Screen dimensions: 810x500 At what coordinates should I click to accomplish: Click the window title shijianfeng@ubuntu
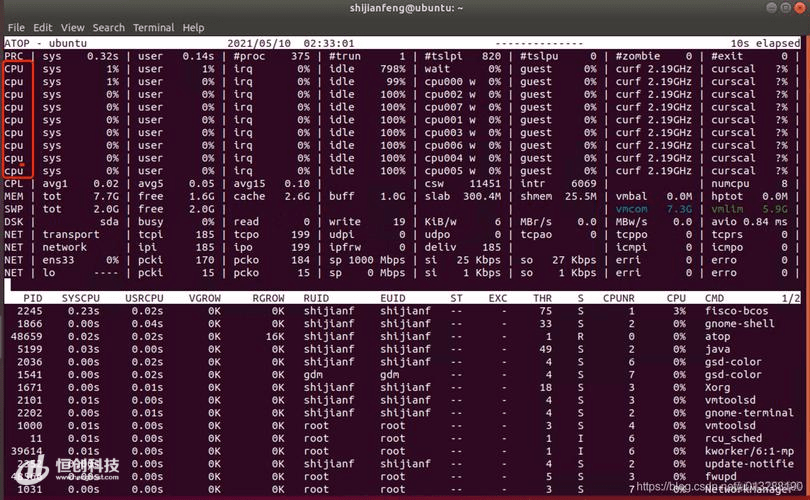[x=406, y=8]
